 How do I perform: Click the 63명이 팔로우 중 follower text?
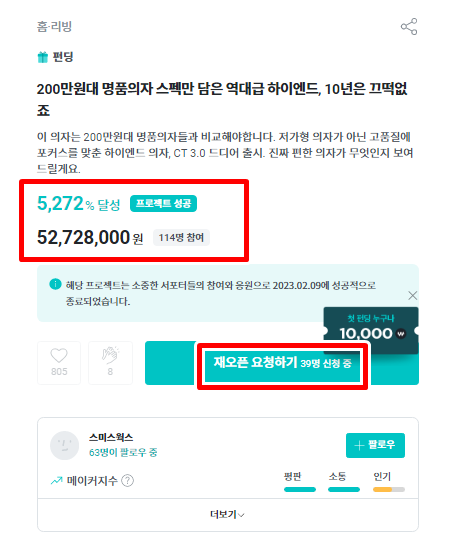123,452
